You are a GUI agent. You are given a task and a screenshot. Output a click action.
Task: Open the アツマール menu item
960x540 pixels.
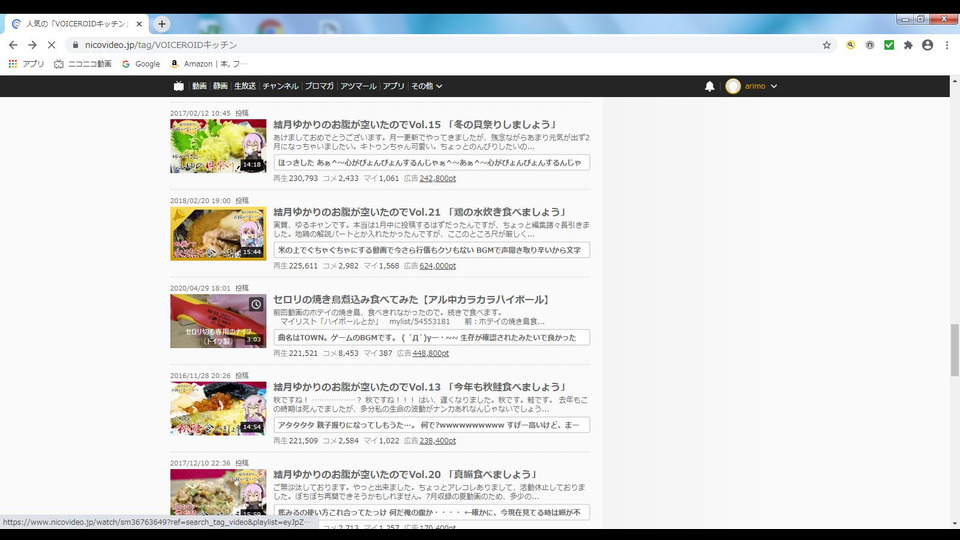tap(358, 86)
